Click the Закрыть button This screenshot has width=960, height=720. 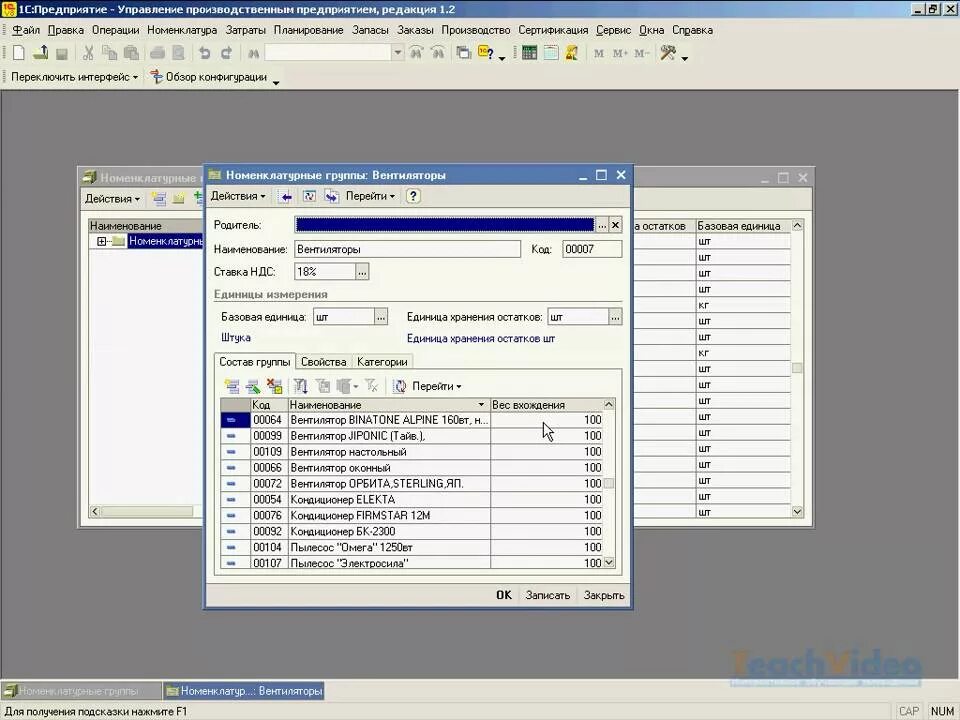click(604, 595)
